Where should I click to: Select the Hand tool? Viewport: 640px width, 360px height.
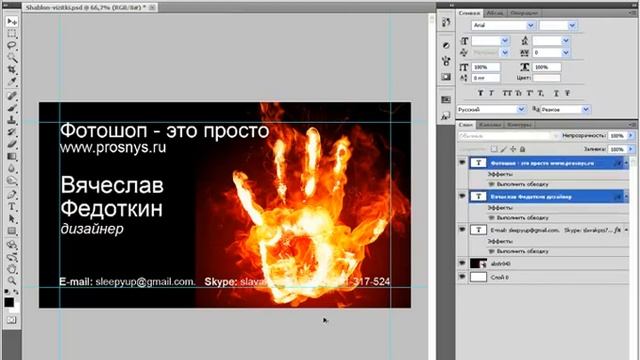click(12, 269)
